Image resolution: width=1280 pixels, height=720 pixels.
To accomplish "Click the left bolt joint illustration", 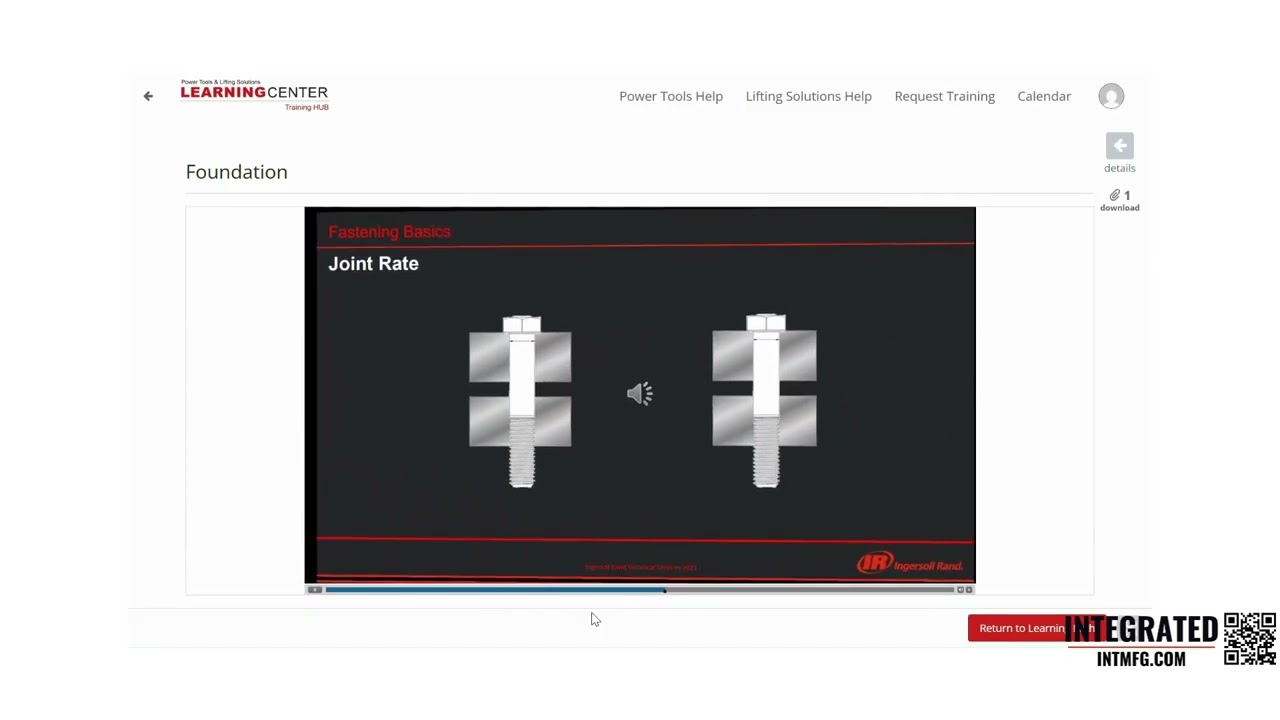I will tap(520, 401).
